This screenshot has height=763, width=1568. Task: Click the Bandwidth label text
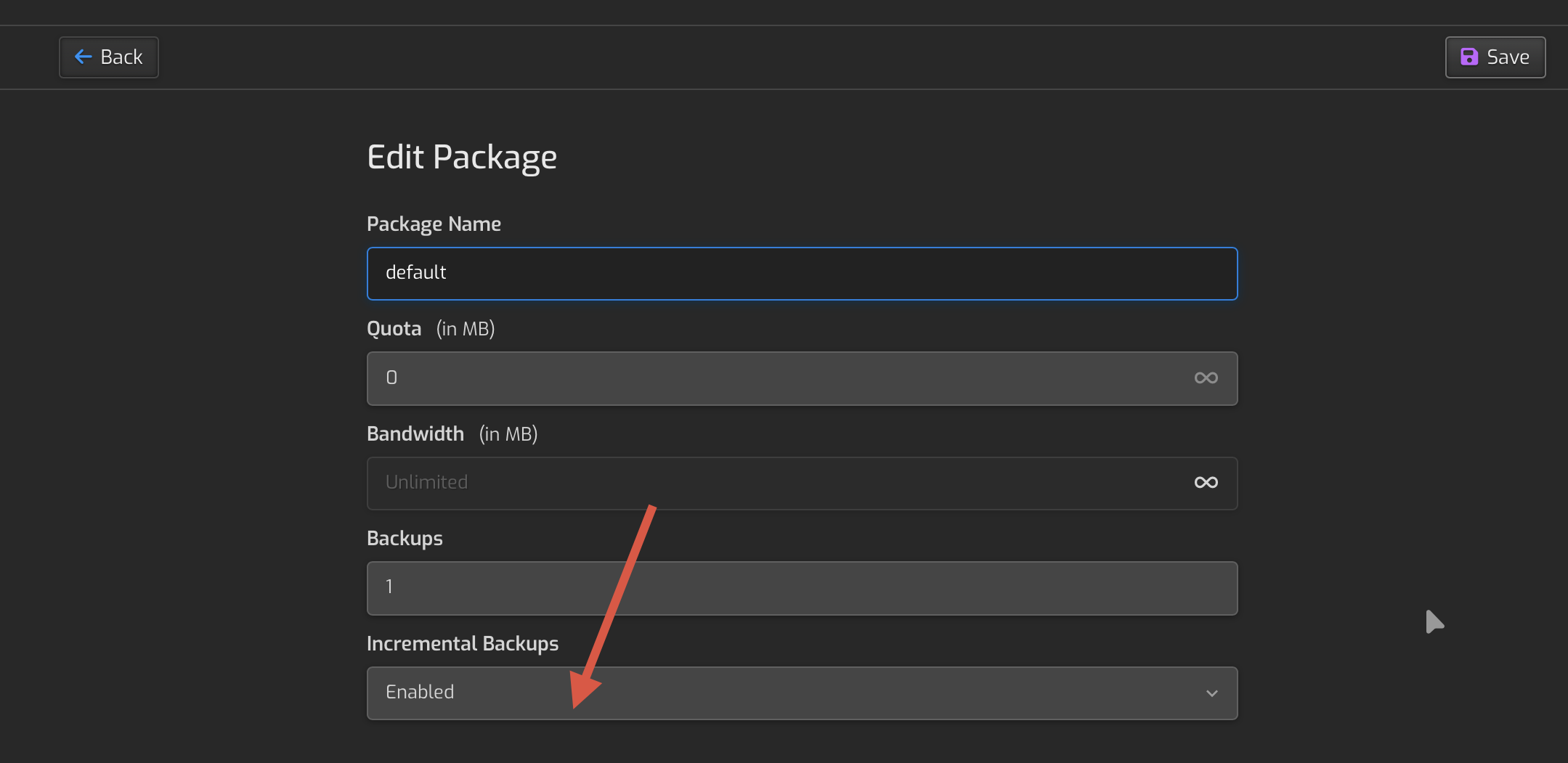point(415,434)
